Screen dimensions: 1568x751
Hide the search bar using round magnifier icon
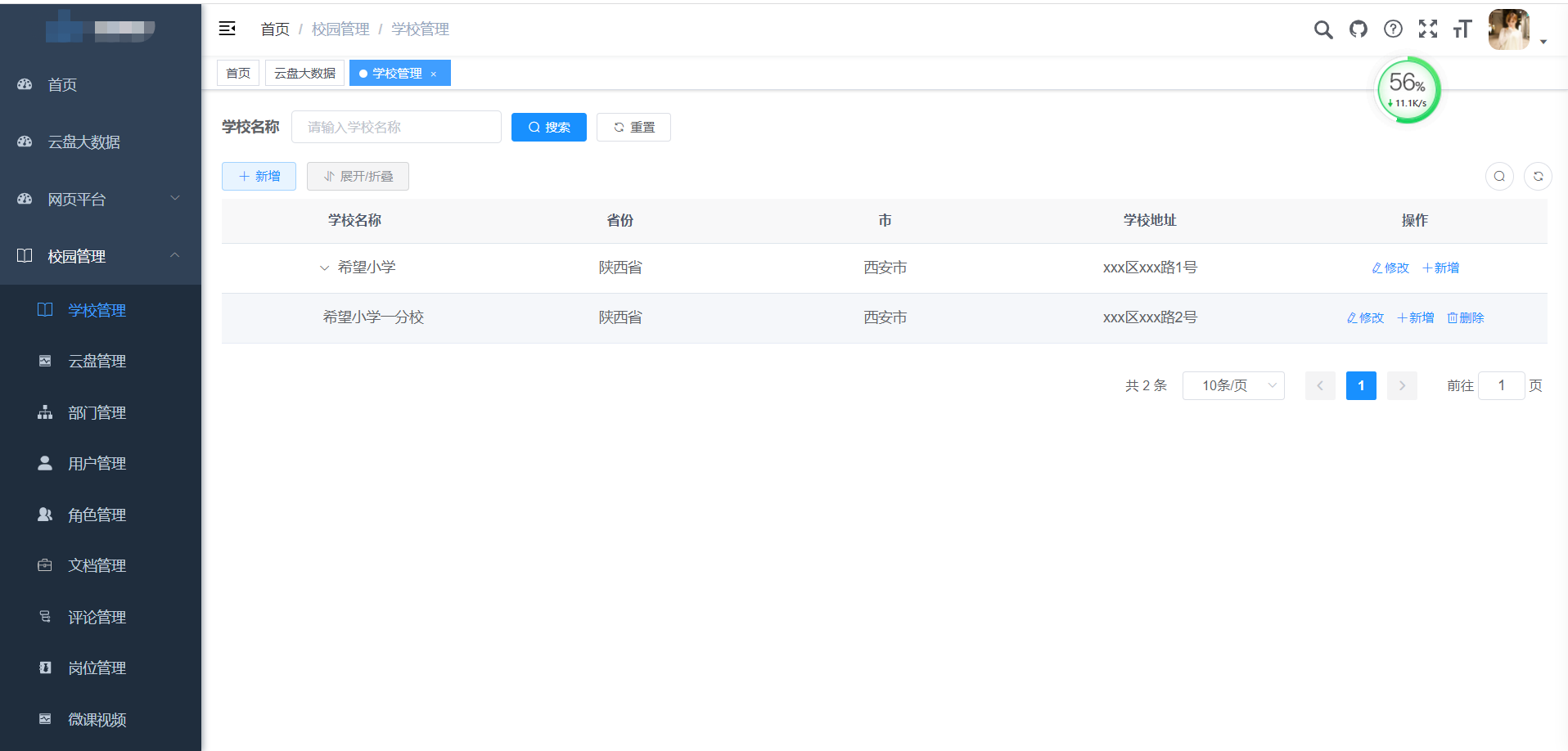pos(1498,176)
